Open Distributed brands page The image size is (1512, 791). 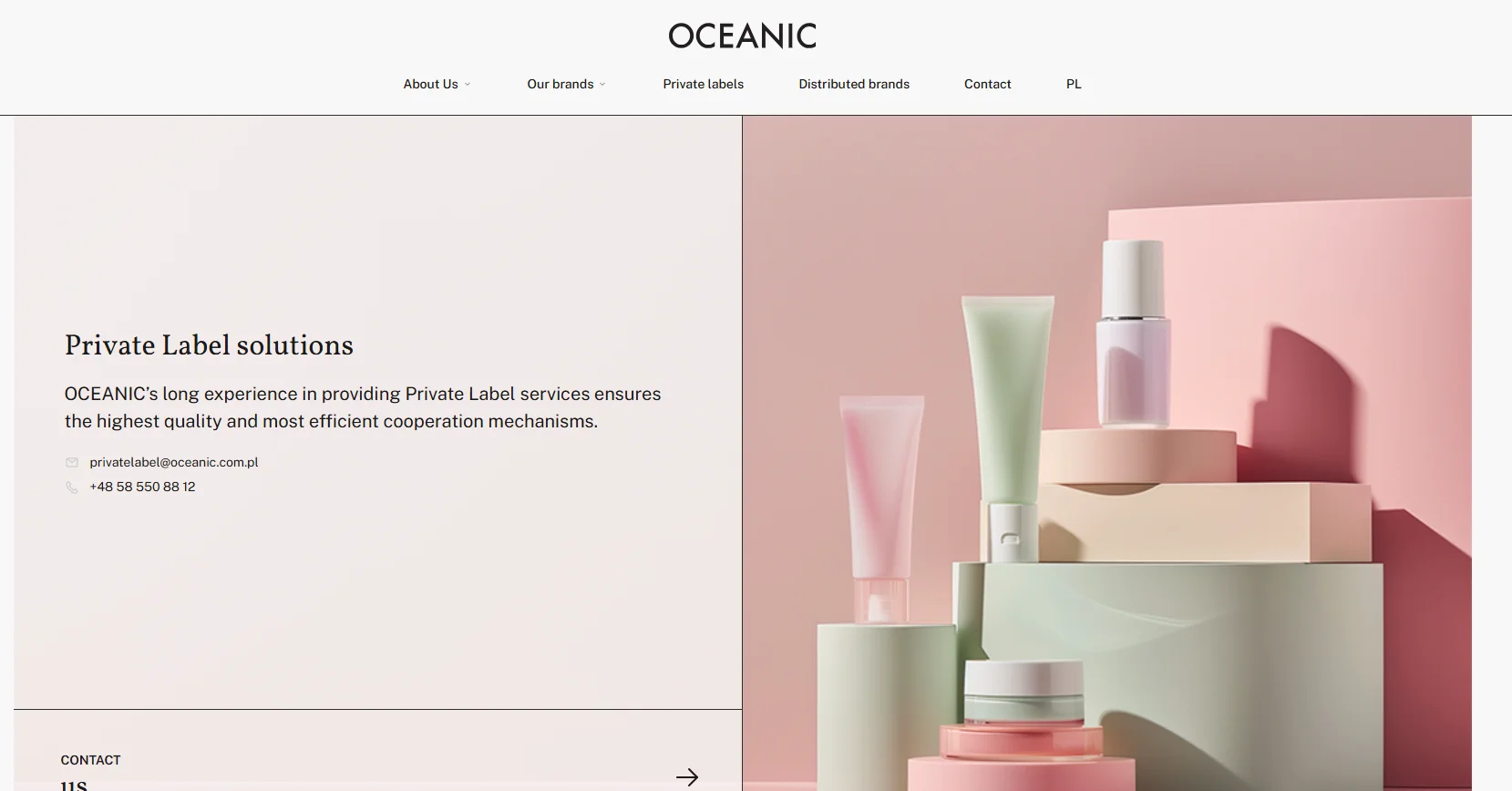(x=854, y=84)
